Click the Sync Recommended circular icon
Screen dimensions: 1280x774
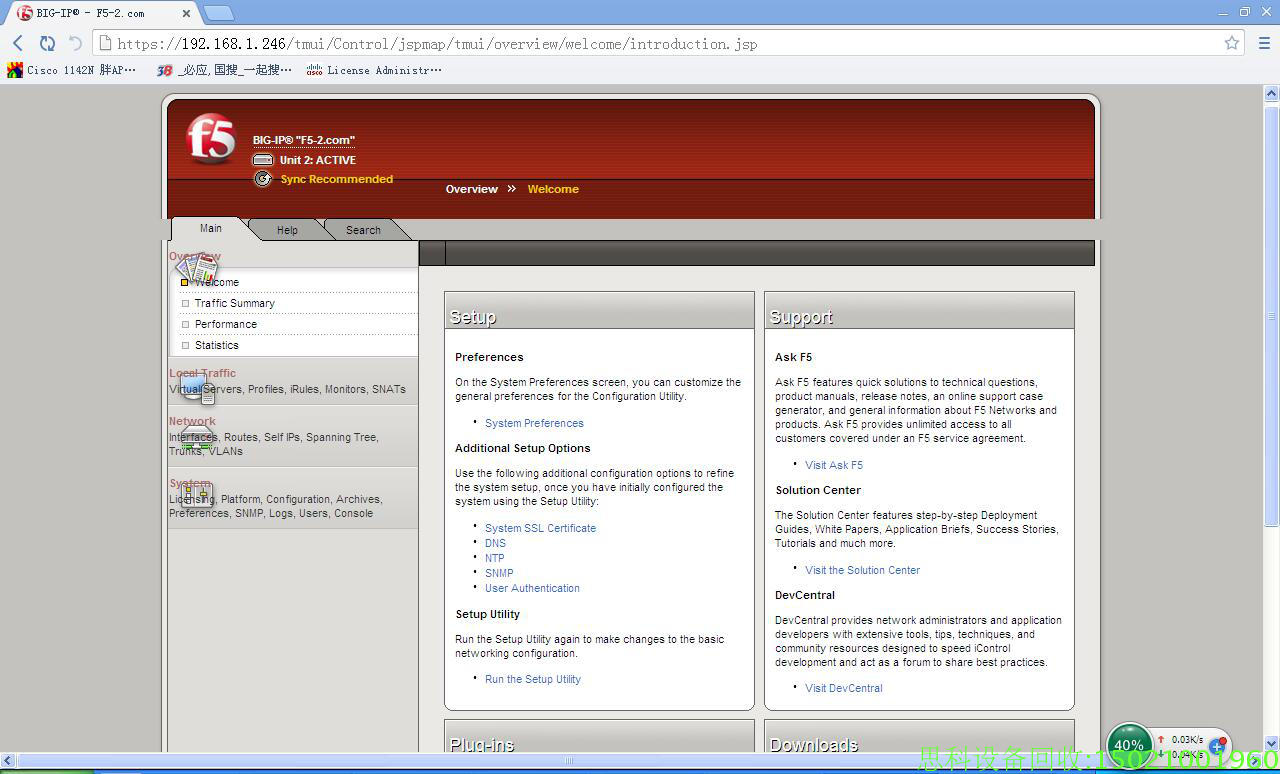click(x=263, y=179)
